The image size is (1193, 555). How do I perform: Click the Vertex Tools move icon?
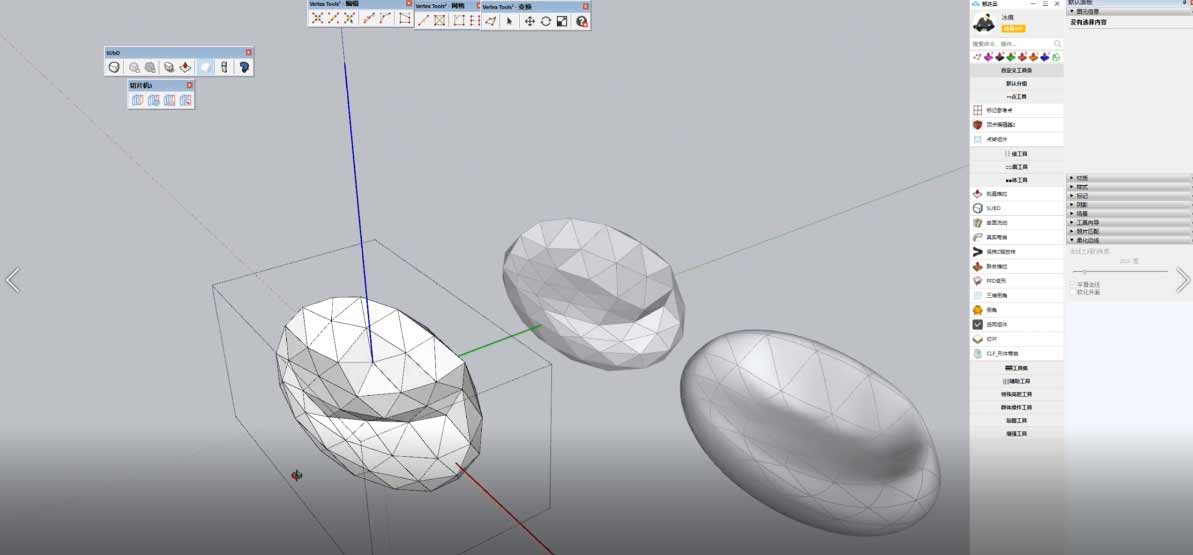pos(530,21)
